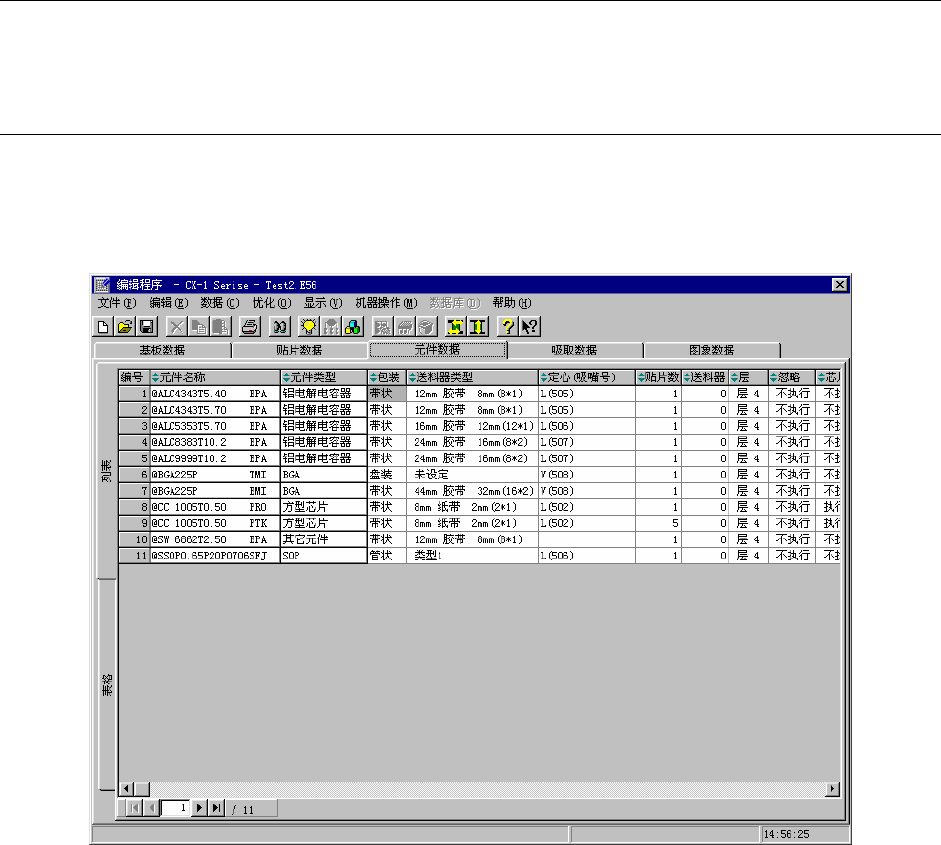
Task: Sort by 忽略 column header
Action: tap(792, 377)
